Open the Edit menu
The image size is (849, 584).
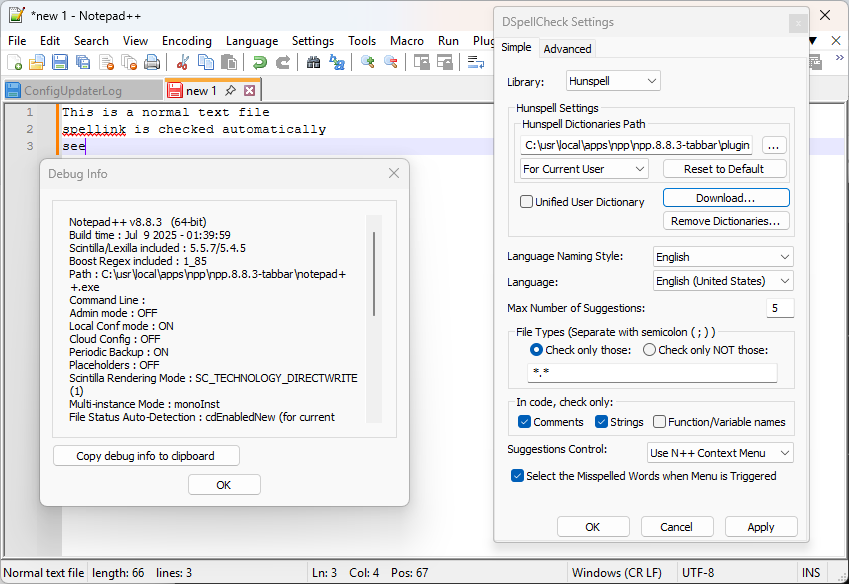coord(50,41)
